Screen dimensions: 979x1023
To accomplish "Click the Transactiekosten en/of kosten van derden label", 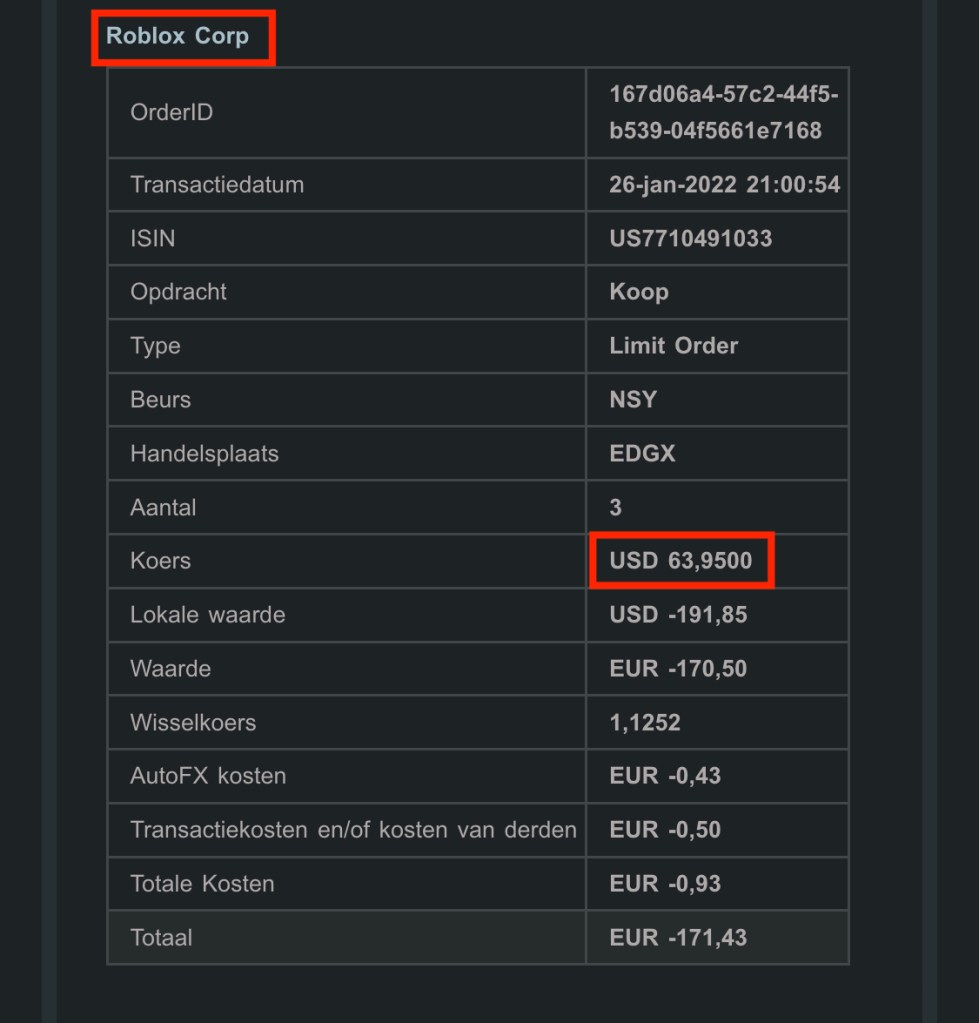I will (x=353, y=830).
